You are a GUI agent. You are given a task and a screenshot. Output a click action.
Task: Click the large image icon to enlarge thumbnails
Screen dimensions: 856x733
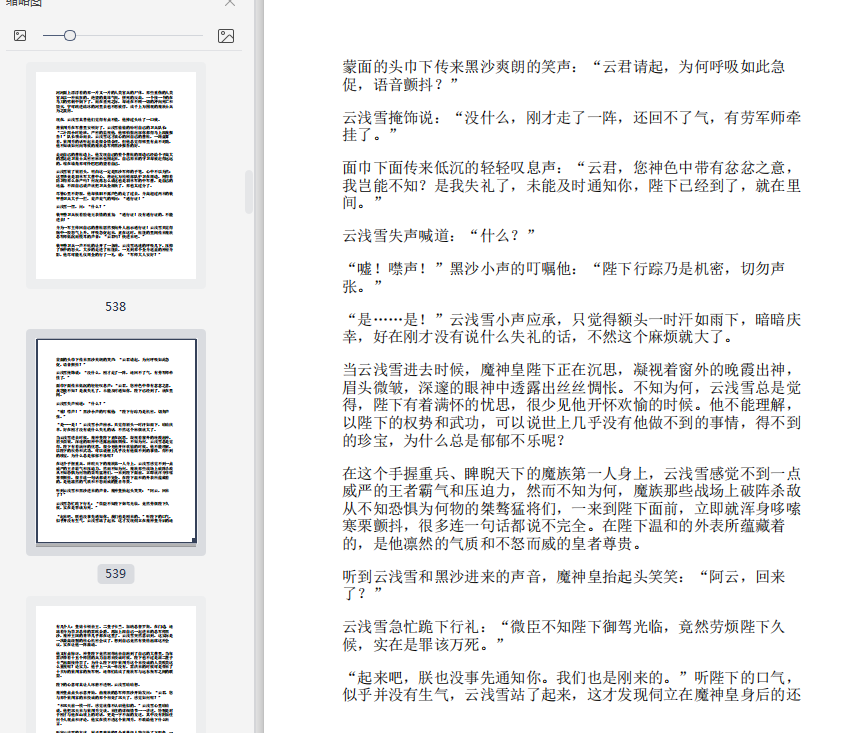[x=226, y=36]
